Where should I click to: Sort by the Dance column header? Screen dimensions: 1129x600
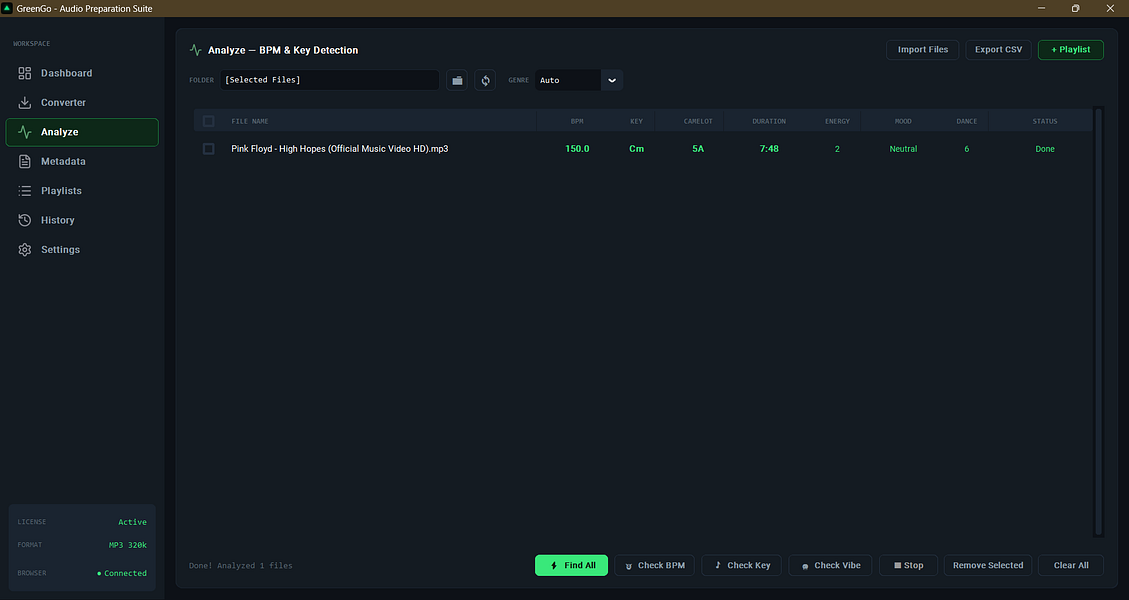tap(966, 121)
